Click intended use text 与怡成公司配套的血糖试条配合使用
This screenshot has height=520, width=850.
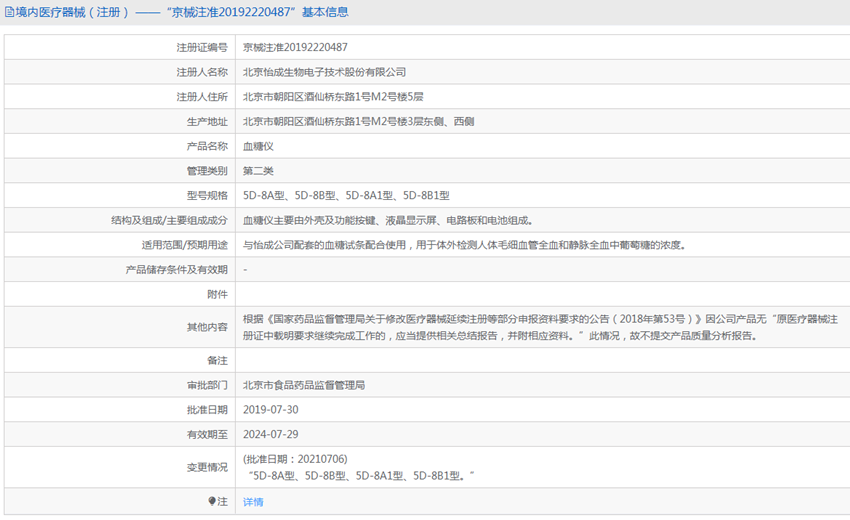(324, 245)
